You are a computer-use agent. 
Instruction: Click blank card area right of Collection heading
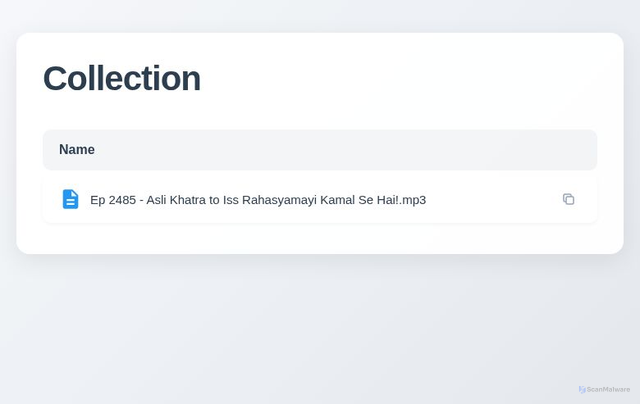click(x=420, y=78)
